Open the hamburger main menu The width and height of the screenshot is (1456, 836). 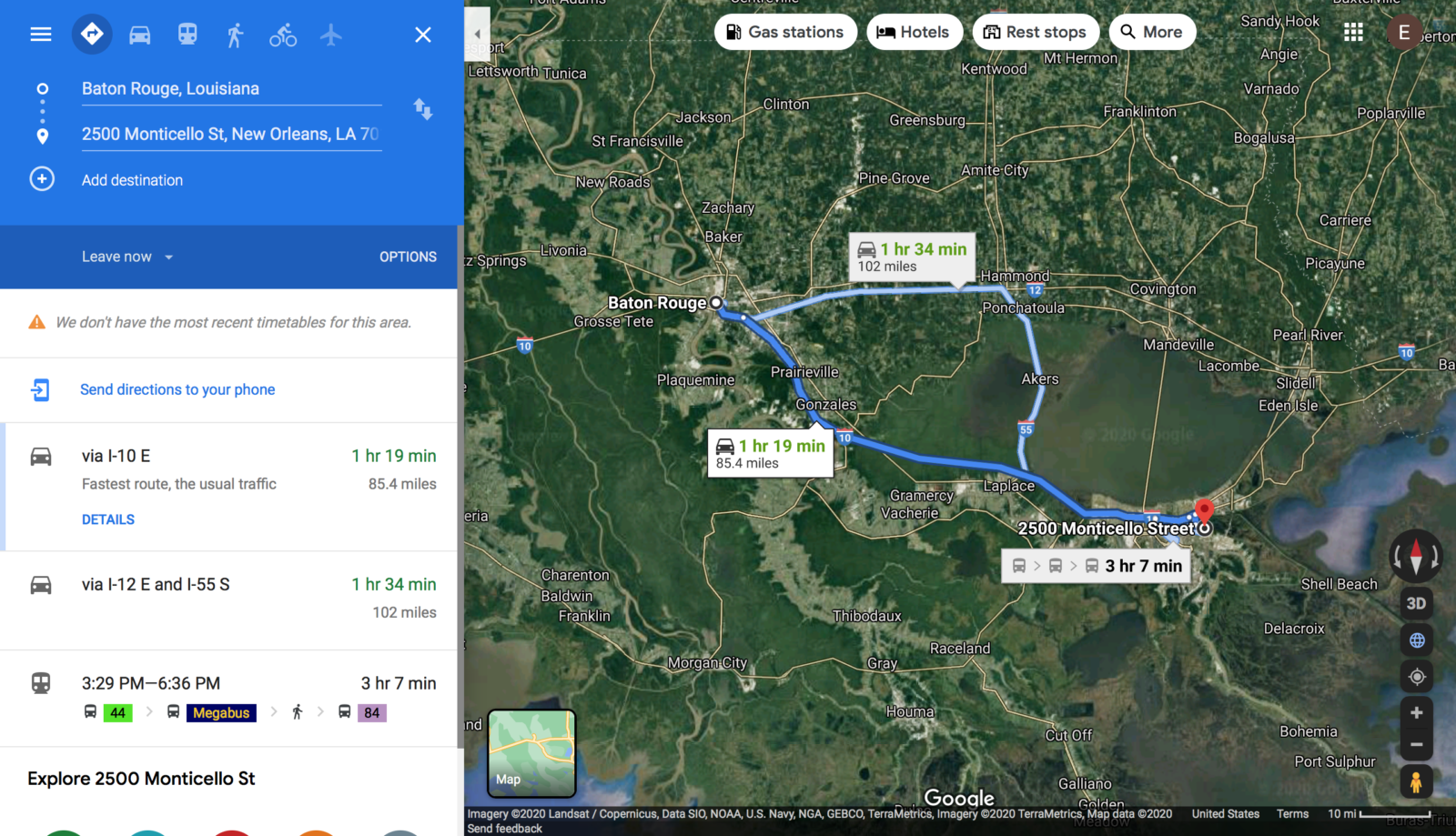point(41,35)
